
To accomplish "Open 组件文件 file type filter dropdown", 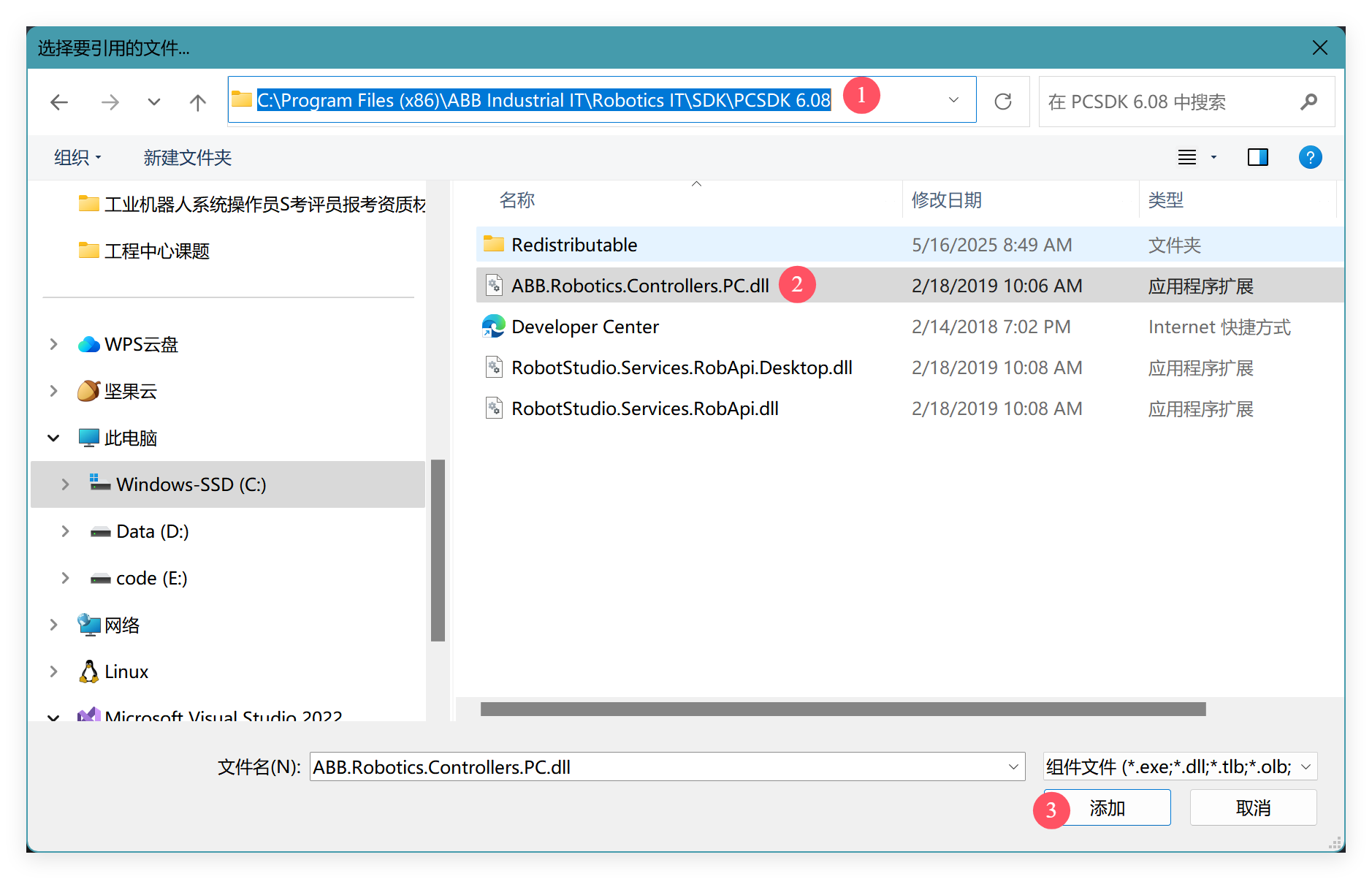I will point(1180,766).
